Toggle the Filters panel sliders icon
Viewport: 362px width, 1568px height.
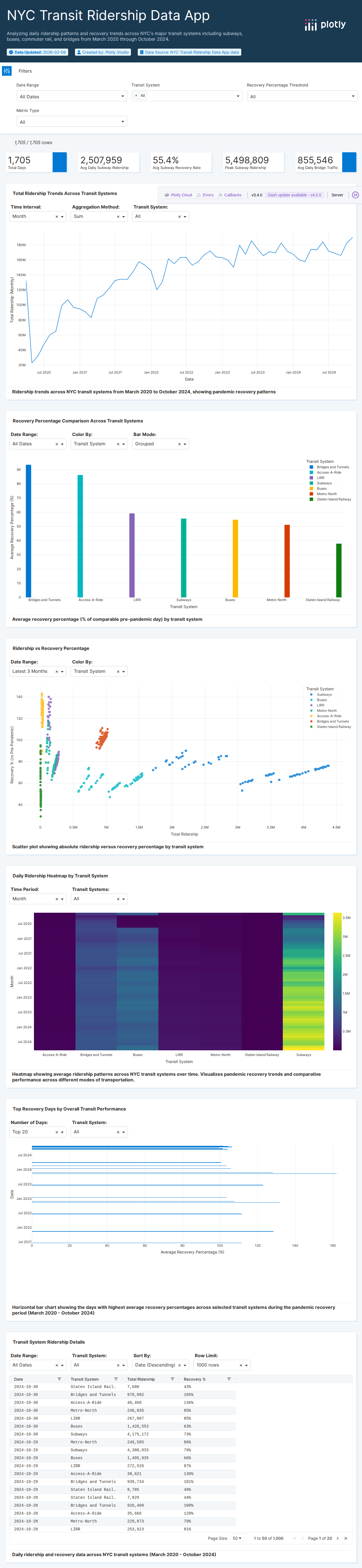[x=7, y=71]
